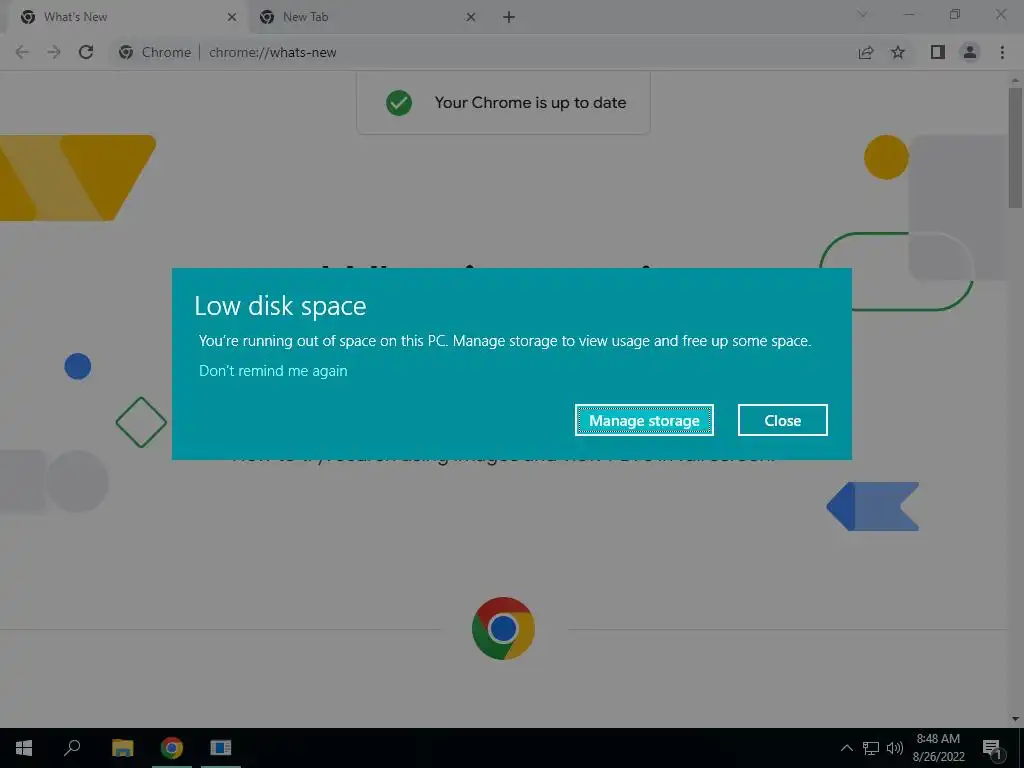Restore down the Chrome window
Image resolution: width=1024 pixels, height=768 pixels.
tap(955, 14)
